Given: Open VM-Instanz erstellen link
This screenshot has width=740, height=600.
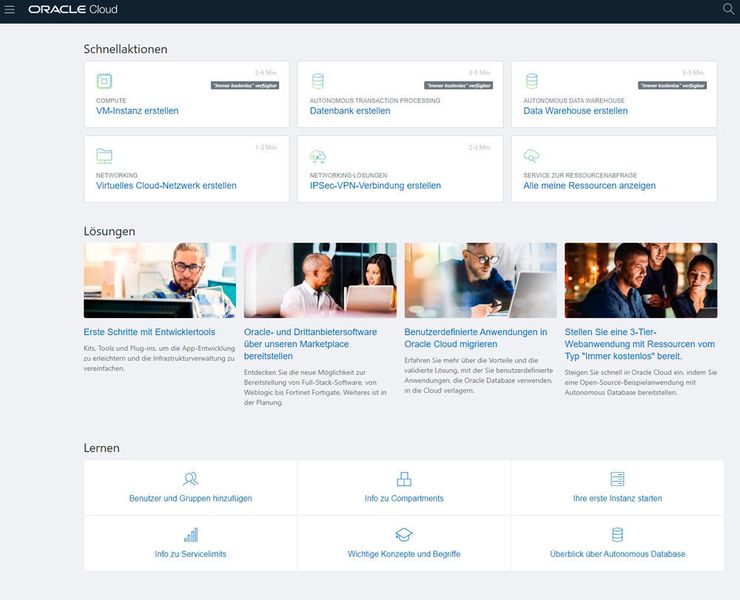Looking at the screenshot, I should point(137,111).
